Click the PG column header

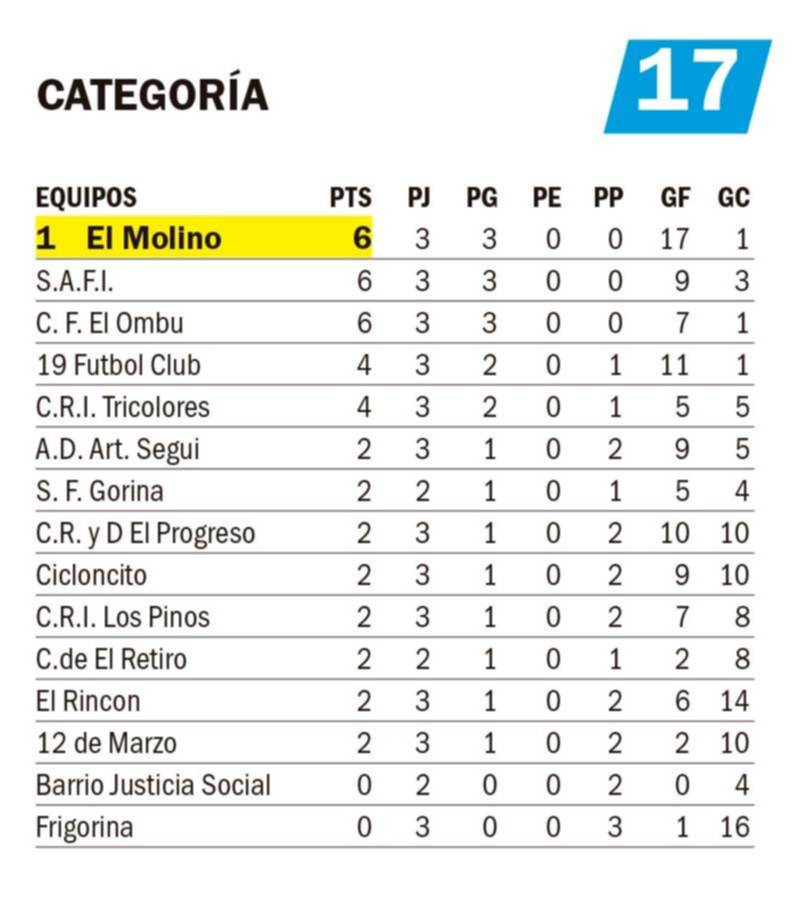(481, 197)
